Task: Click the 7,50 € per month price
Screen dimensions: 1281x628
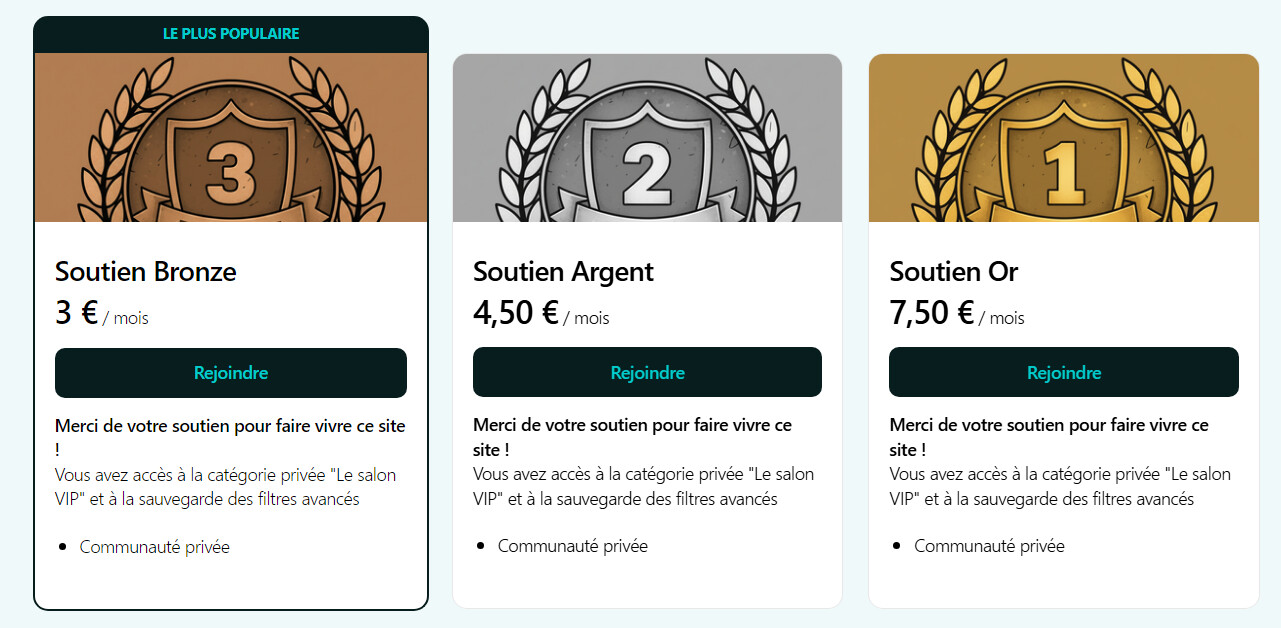Action: [956, 315]
